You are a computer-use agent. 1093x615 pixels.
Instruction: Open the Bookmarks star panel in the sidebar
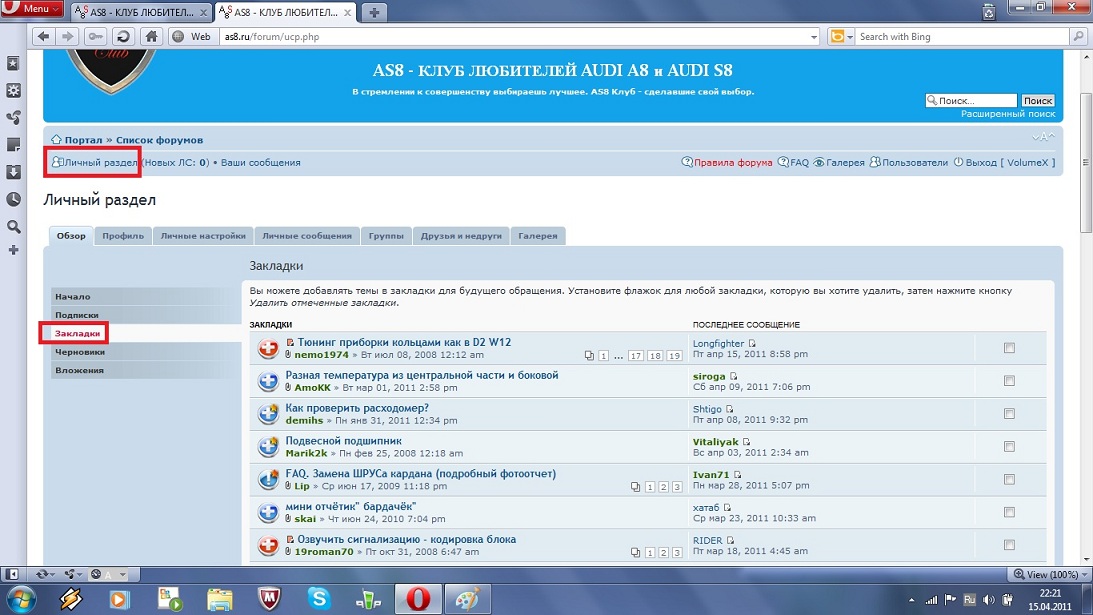[13, 63]
